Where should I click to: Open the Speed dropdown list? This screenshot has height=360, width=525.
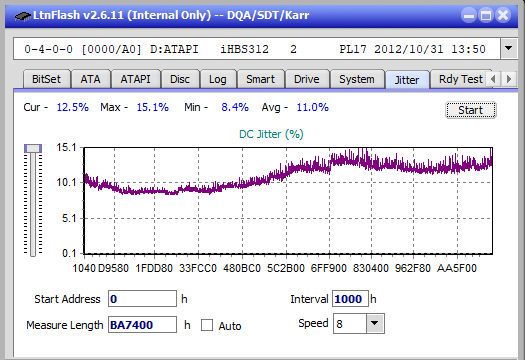click(375, 323)
